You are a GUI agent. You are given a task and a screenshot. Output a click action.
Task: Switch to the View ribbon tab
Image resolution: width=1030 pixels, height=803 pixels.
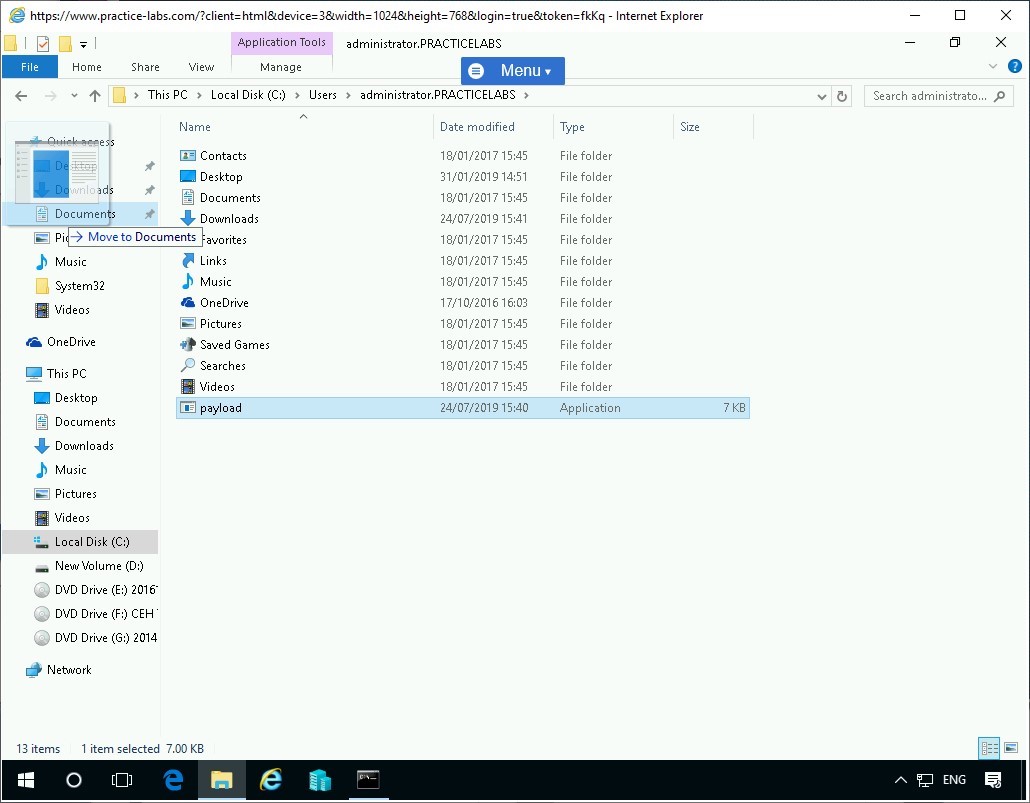(x=201, y=67)
